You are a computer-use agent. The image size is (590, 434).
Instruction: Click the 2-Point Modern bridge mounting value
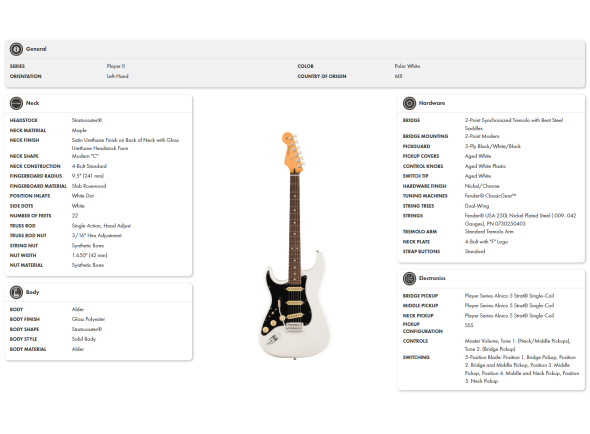pyautogui.click(x=482, y=136)
